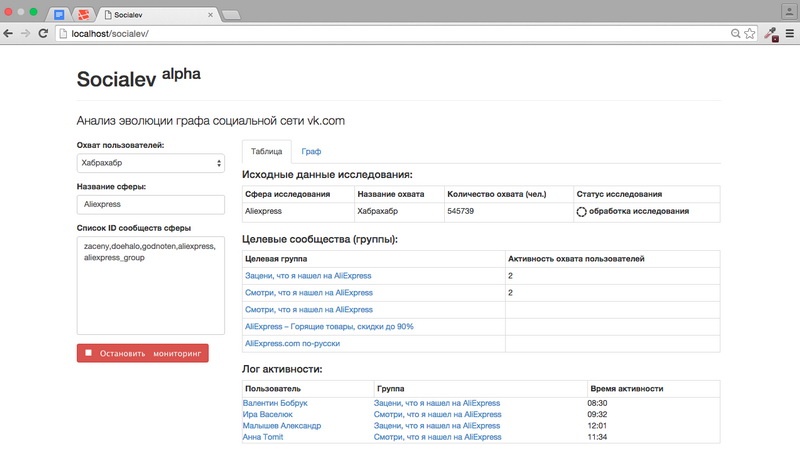Click the 11:34 activity time

coord(597,436)
